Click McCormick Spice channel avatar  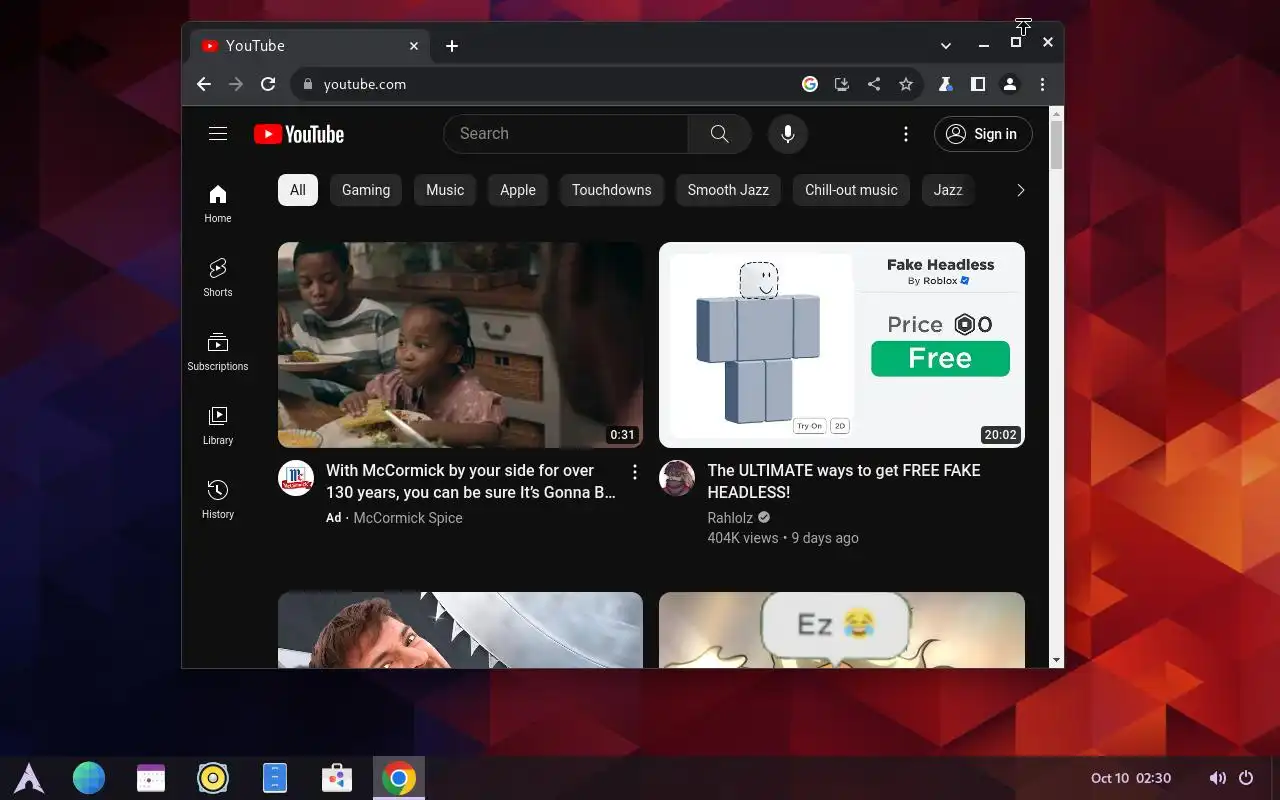(296, 479)
